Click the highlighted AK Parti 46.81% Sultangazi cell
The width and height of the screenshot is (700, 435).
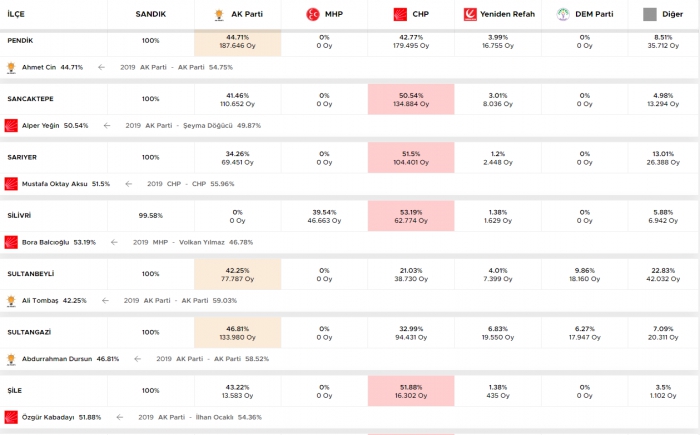(237, 331)
